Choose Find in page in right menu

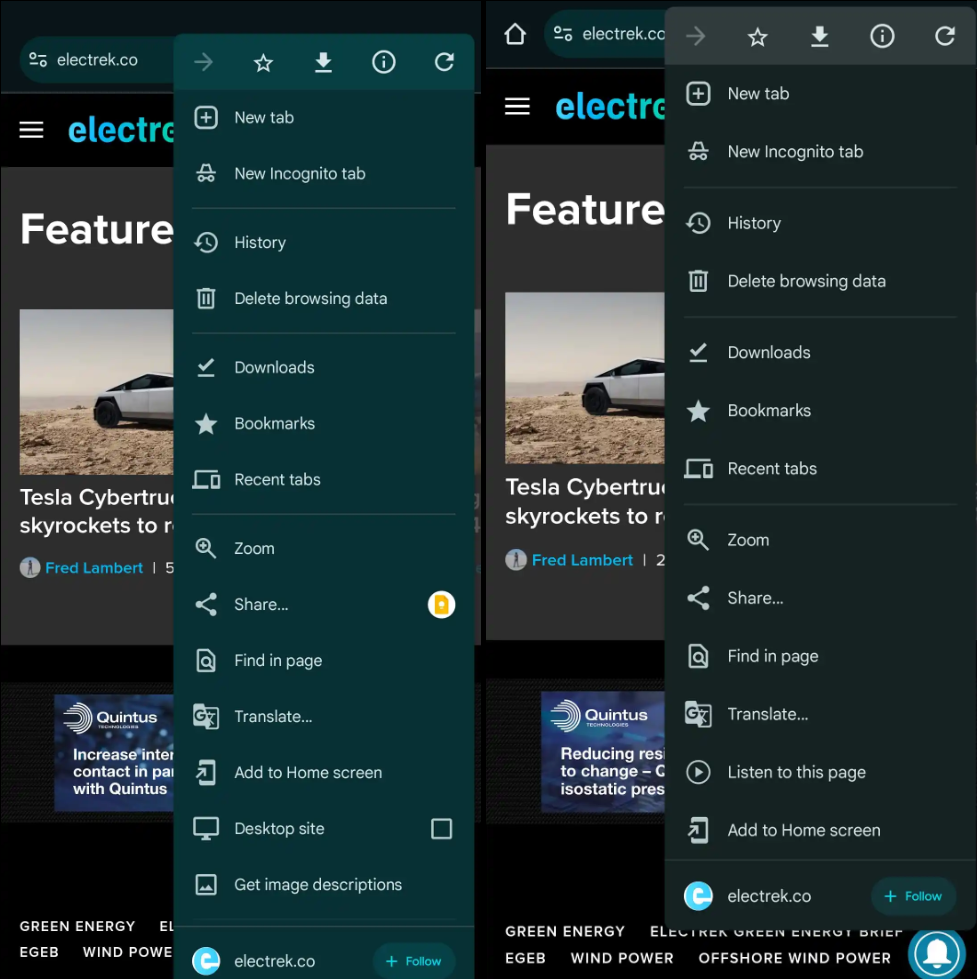click(820, 656)
